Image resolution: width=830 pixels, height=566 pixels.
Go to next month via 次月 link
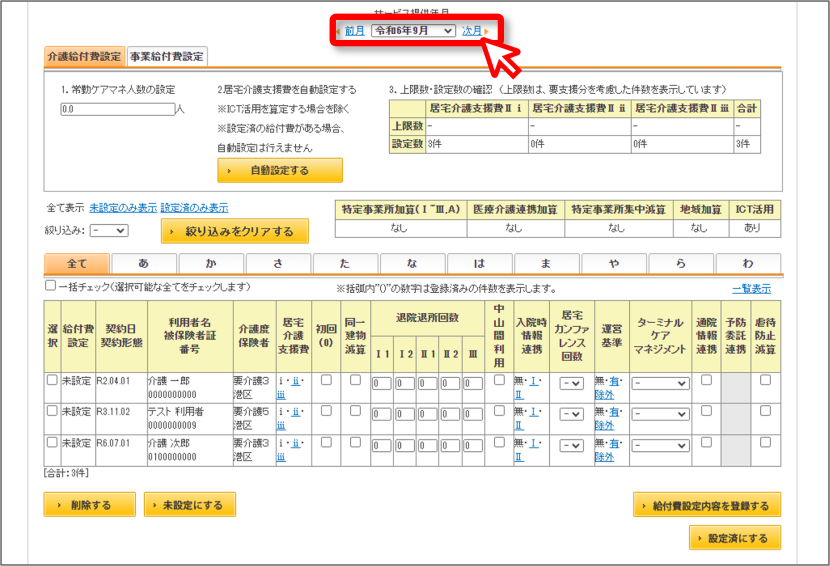tap(472, 31)
